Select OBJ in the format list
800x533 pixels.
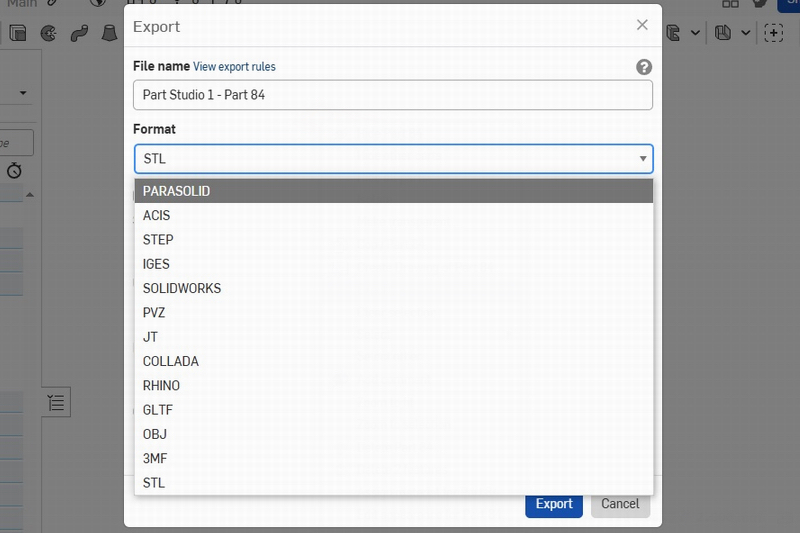coord(393,434)
